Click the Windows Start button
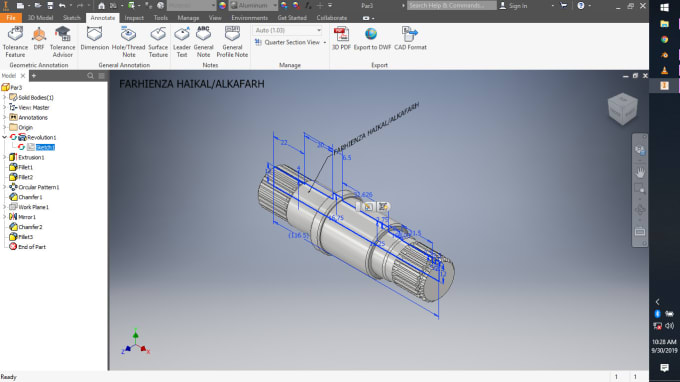The width and height of the screenshot is (680, 382). [664, 7]
